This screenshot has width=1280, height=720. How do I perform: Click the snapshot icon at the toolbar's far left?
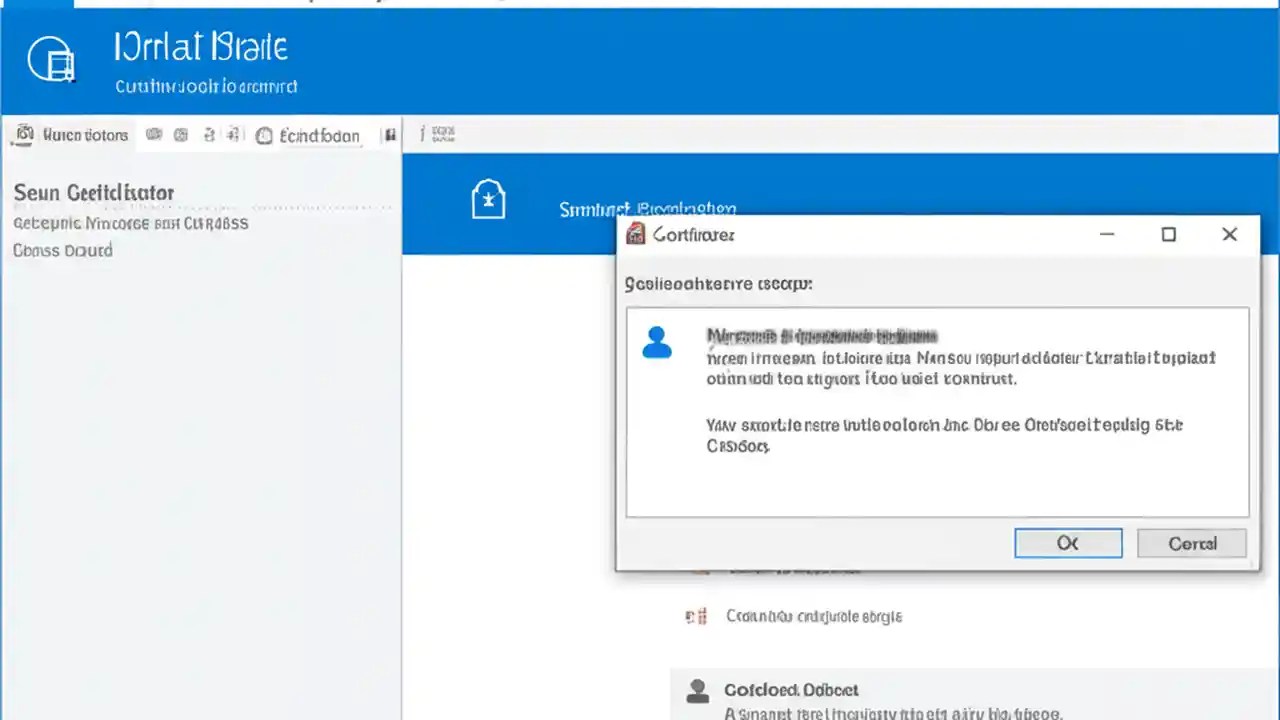tap(23, 134)
